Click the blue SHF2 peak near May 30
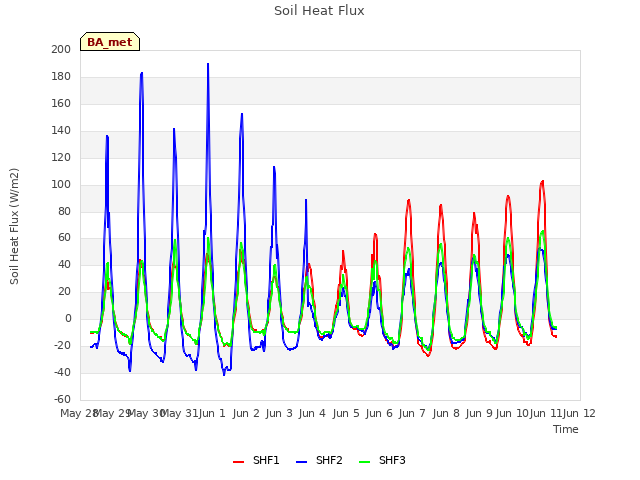 pos(142,73)
